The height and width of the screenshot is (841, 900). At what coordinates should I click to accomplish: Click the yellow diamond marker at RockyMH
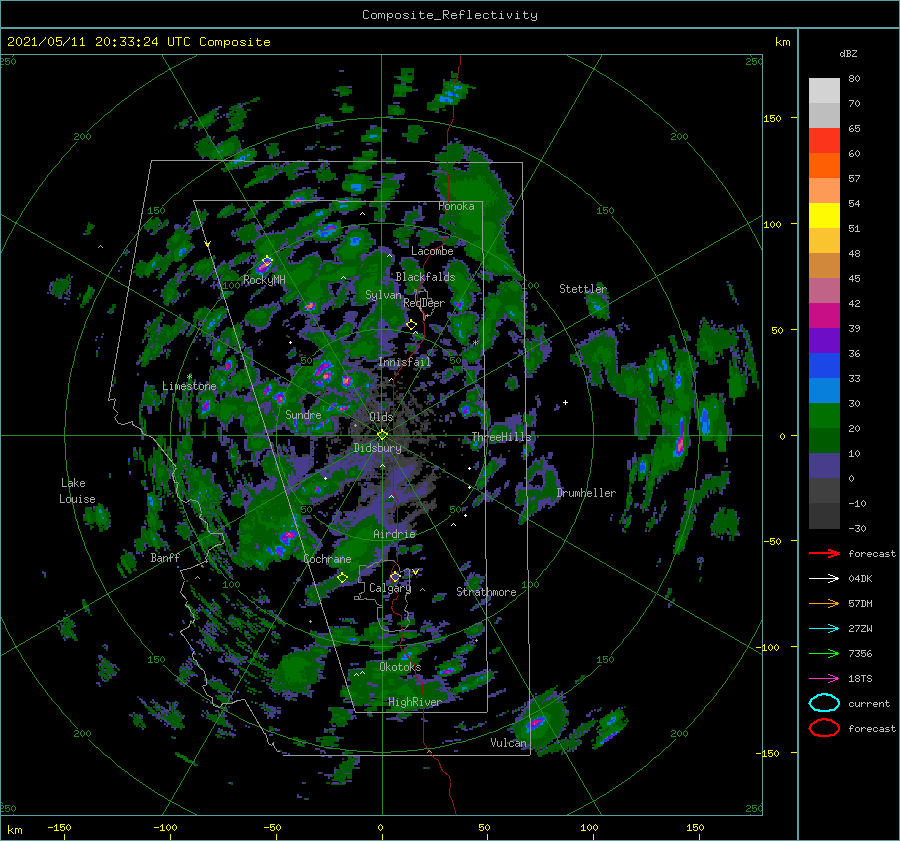(x=266, y=262)
